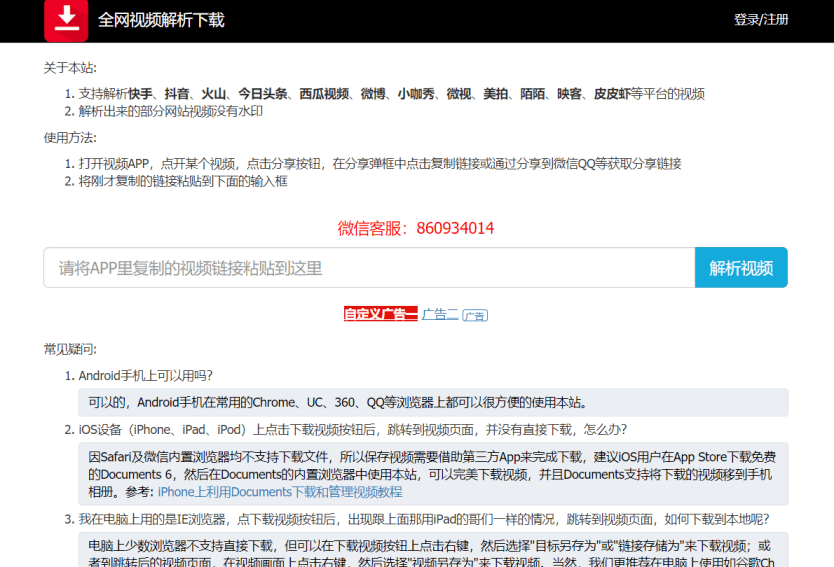
Task: Open the 登录/注册 login page
Action: pos(760,20)
